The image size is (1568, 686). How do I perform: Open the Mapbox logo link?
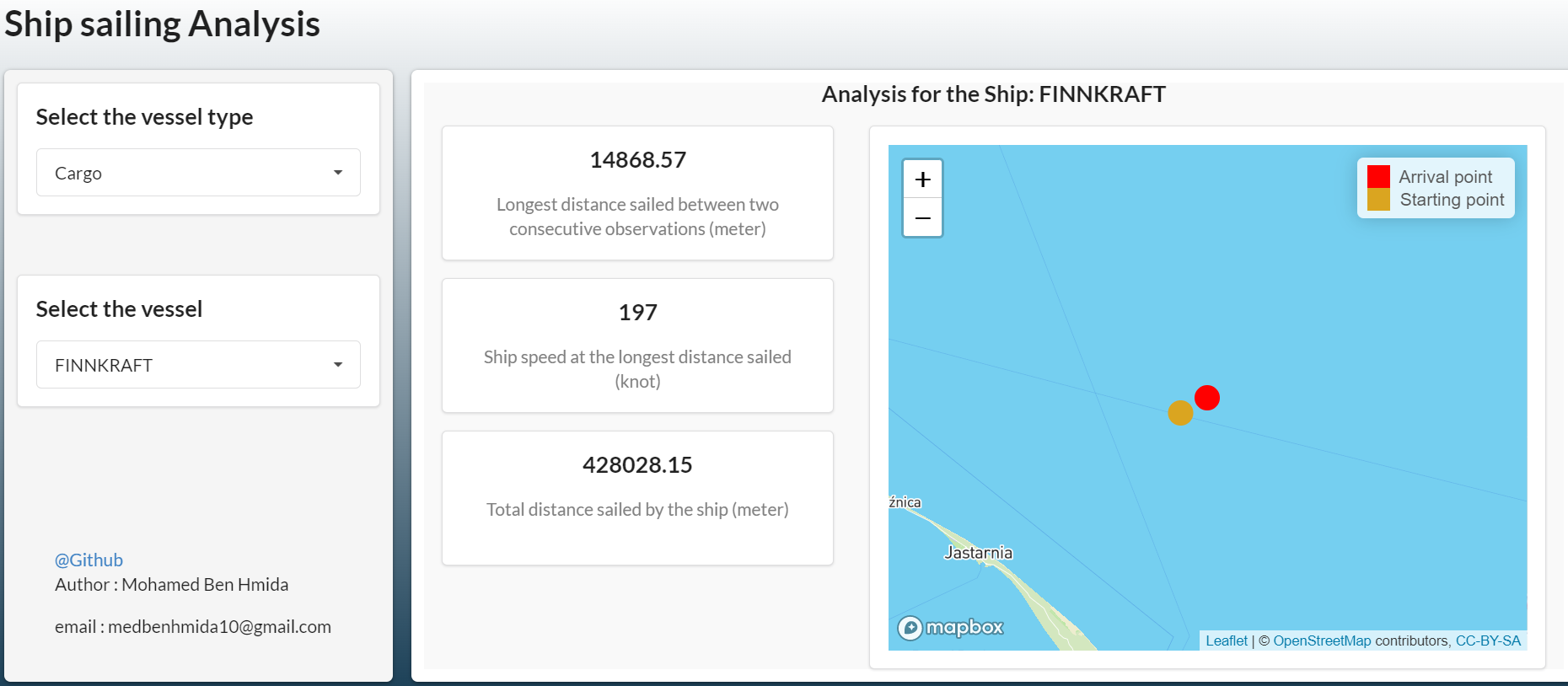[951, 628]
